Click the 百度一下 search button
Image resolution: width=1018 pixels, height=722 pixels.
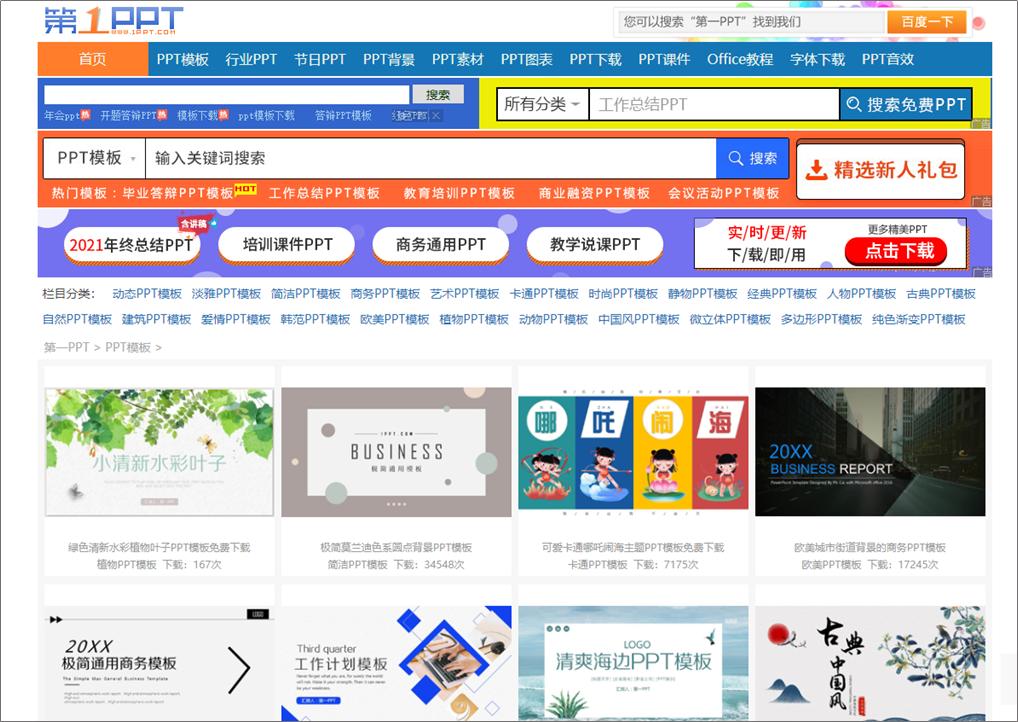point(927,20)
